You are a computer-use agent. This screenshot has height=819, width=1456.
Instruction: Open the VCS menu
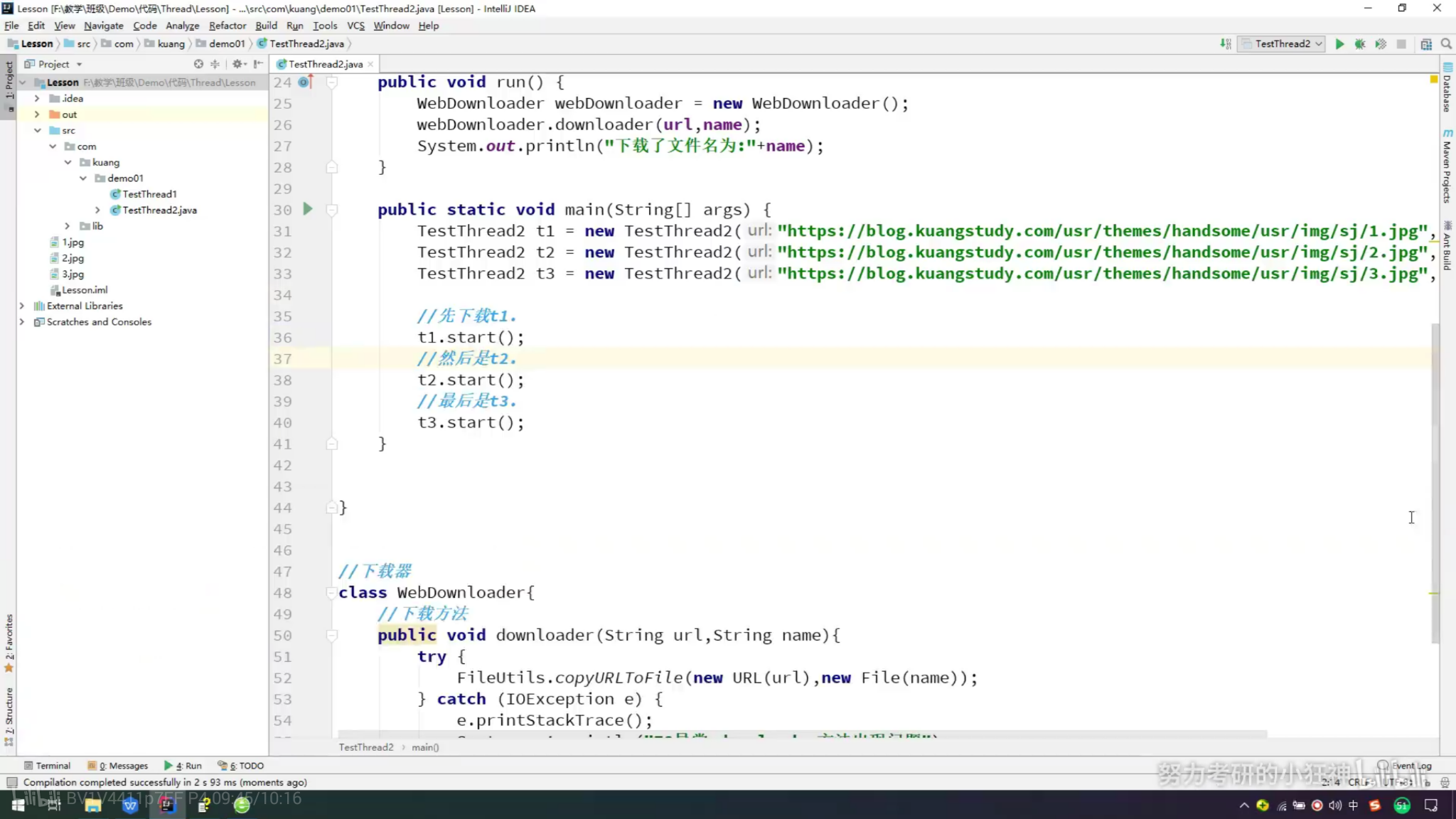355,26
